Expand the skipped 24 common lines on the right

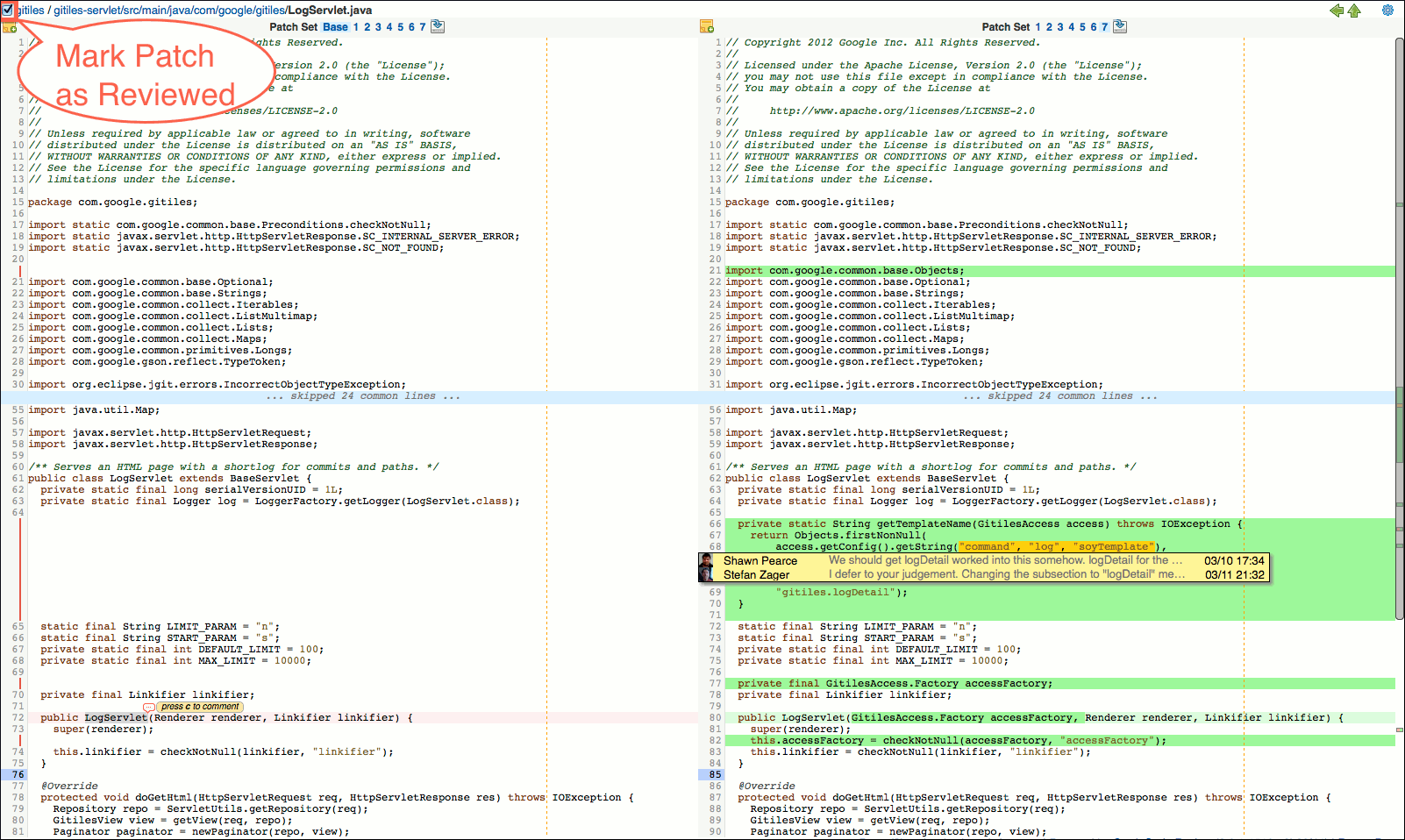pos(1061,395)
